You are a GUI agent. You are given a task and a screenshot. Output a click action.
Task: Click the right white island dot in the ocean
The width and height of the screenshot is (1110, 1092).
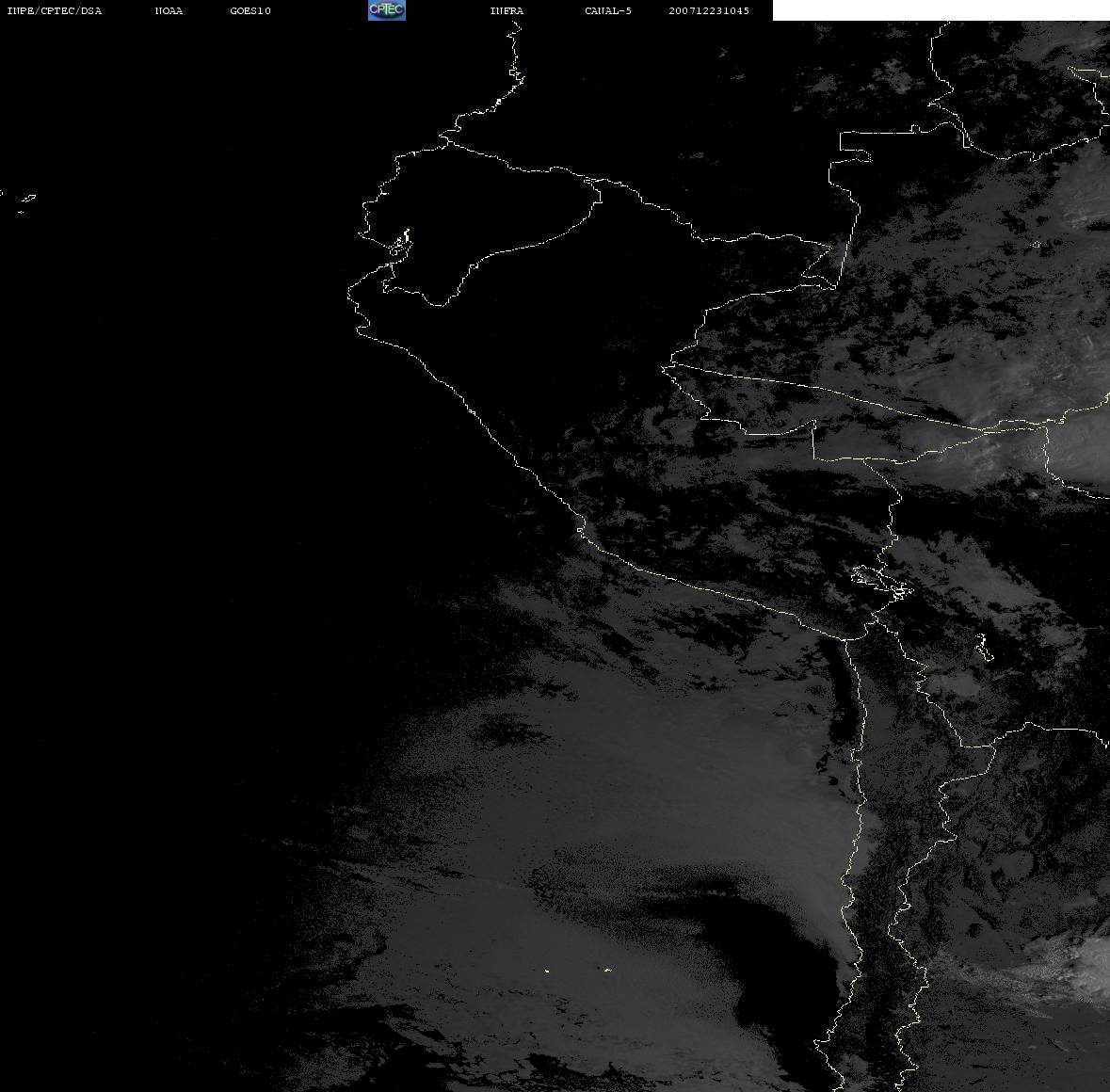[x=606, y=970]
